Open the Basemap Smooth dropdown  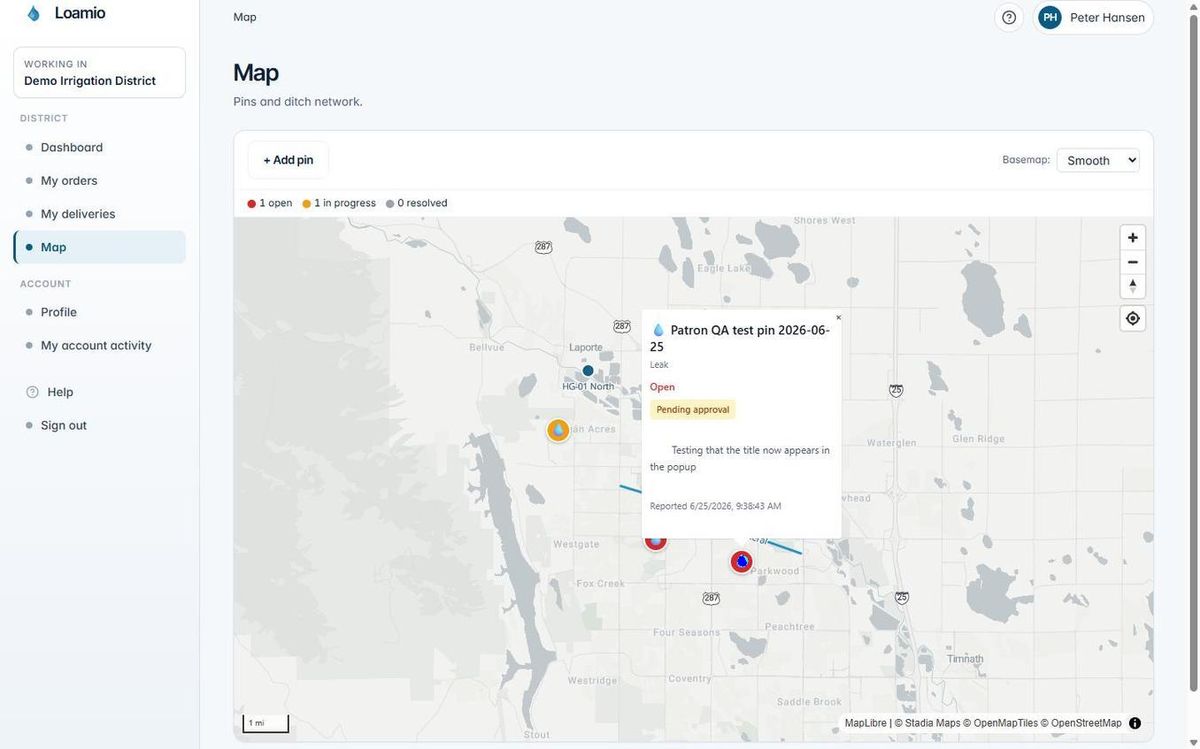[x=1098, y=160]
